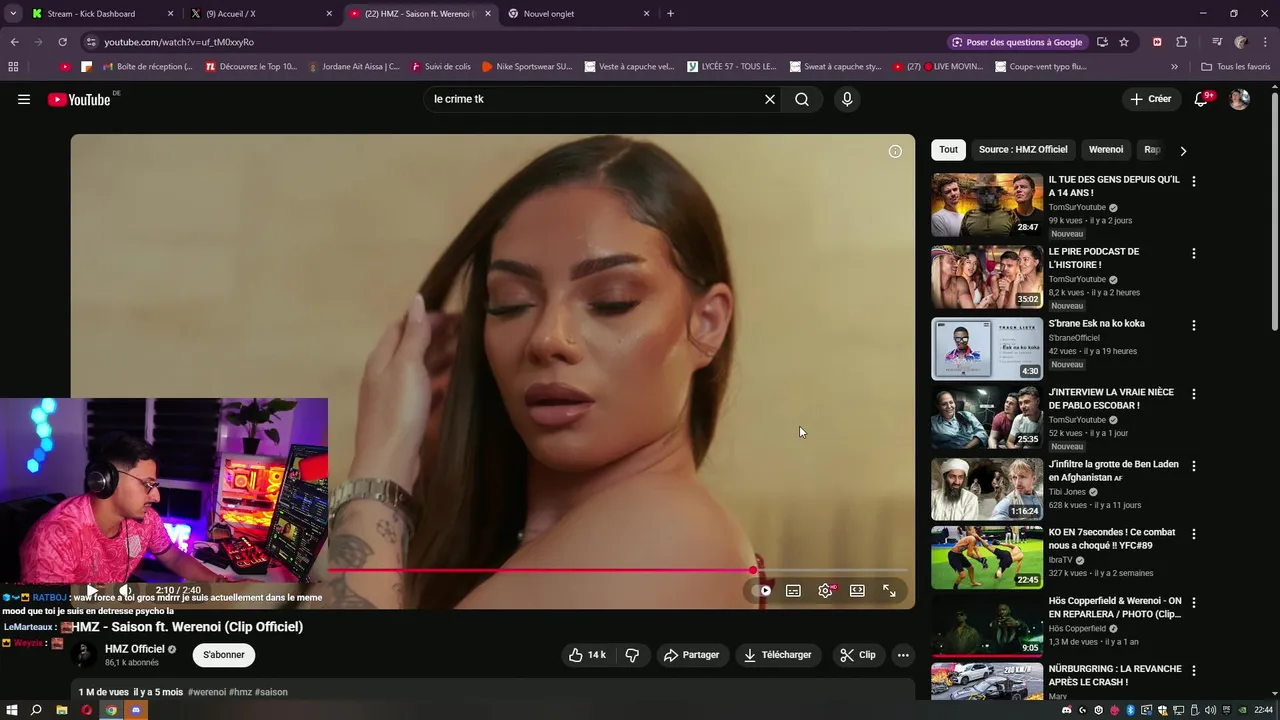The width and height of the screenshot is (1280, 720).
Task: Open the Suivi de colis bookmark
Action: [439, 67]
